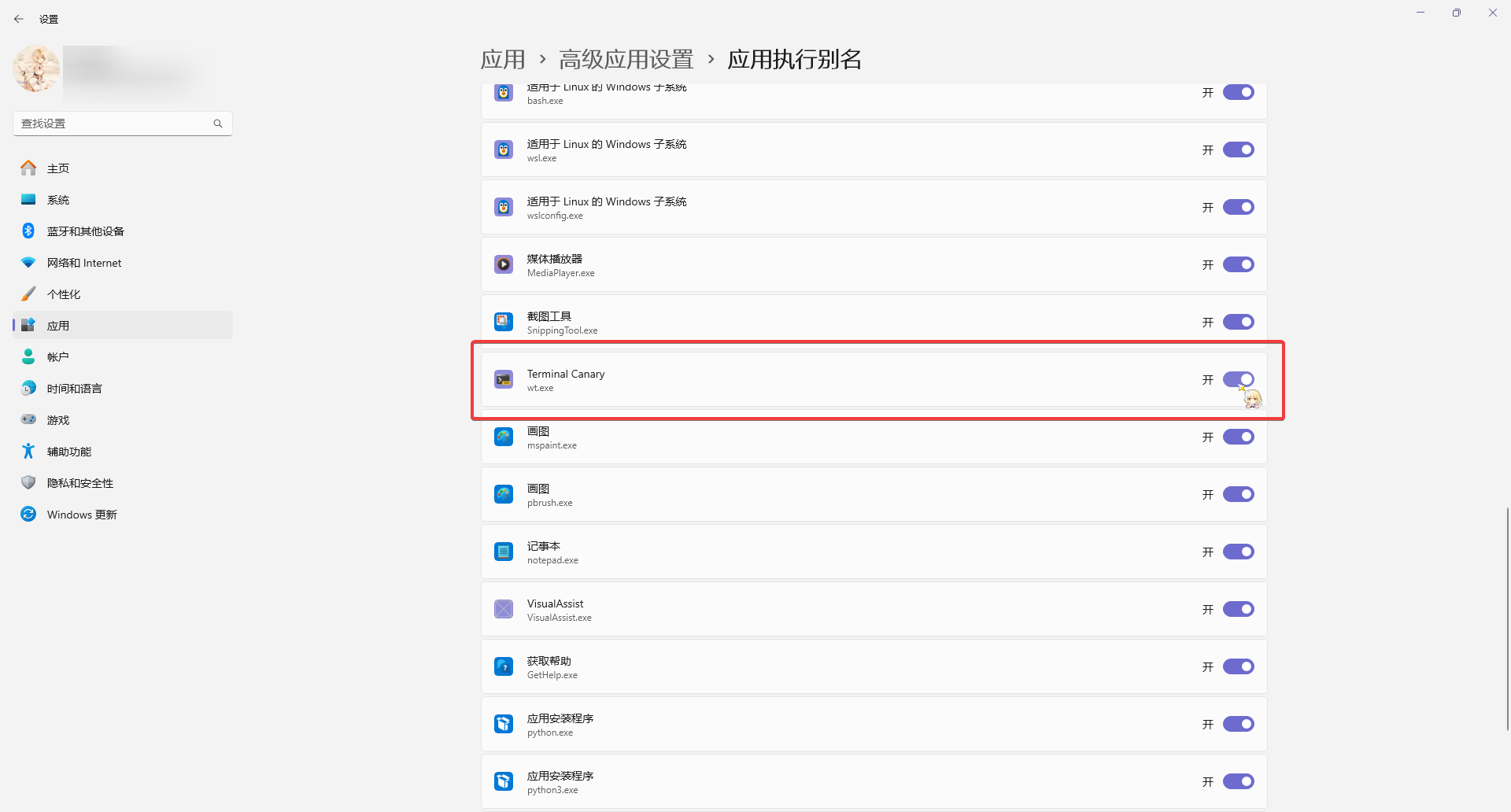Switch off the pbrush.exe alias toggle
The image size is (1511, 812).
coord(1238,495)
